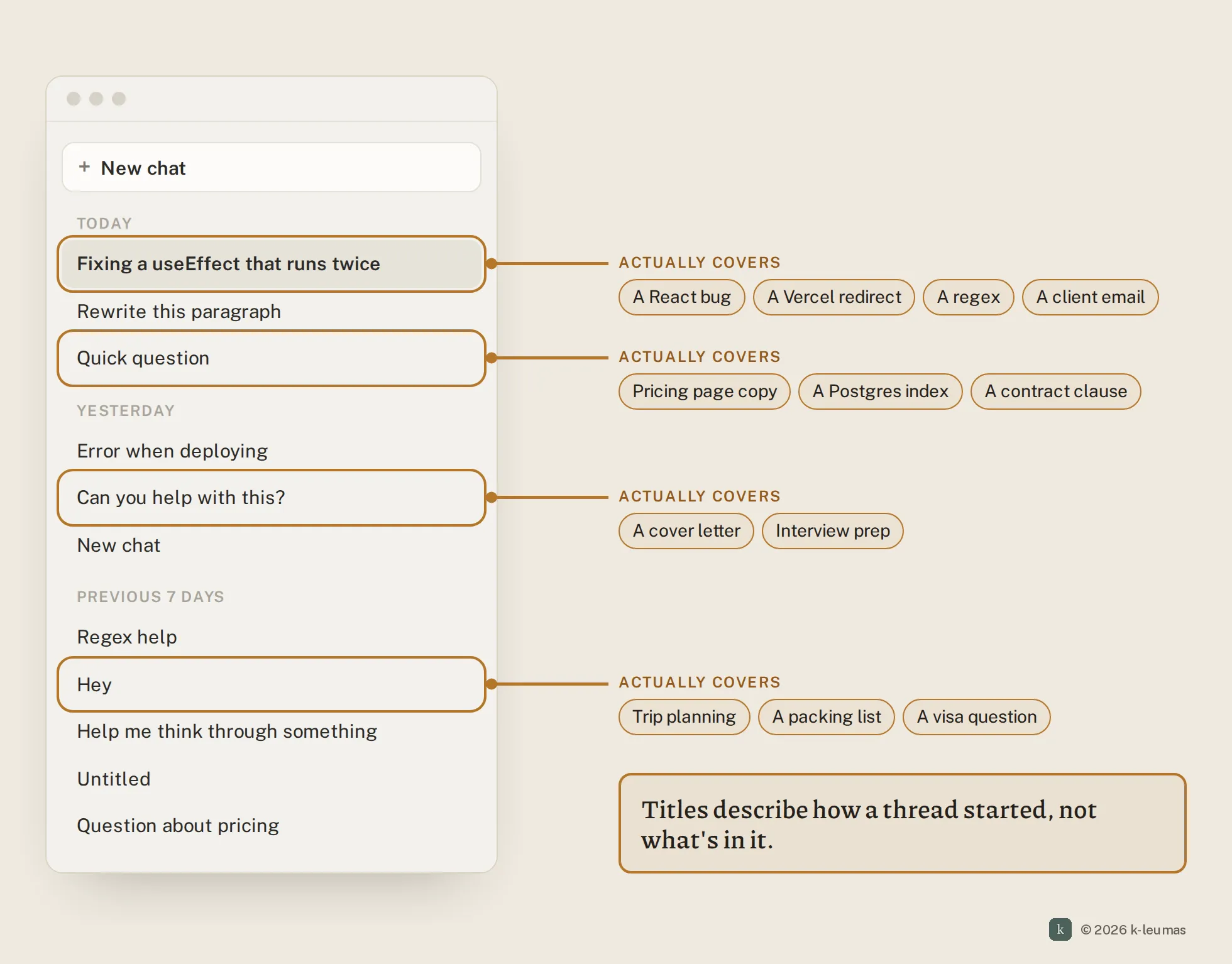The width and height of the screenshot is (1232, 964).
Task: Select the 'Quick question' chat
Action: tap(272, 358)
